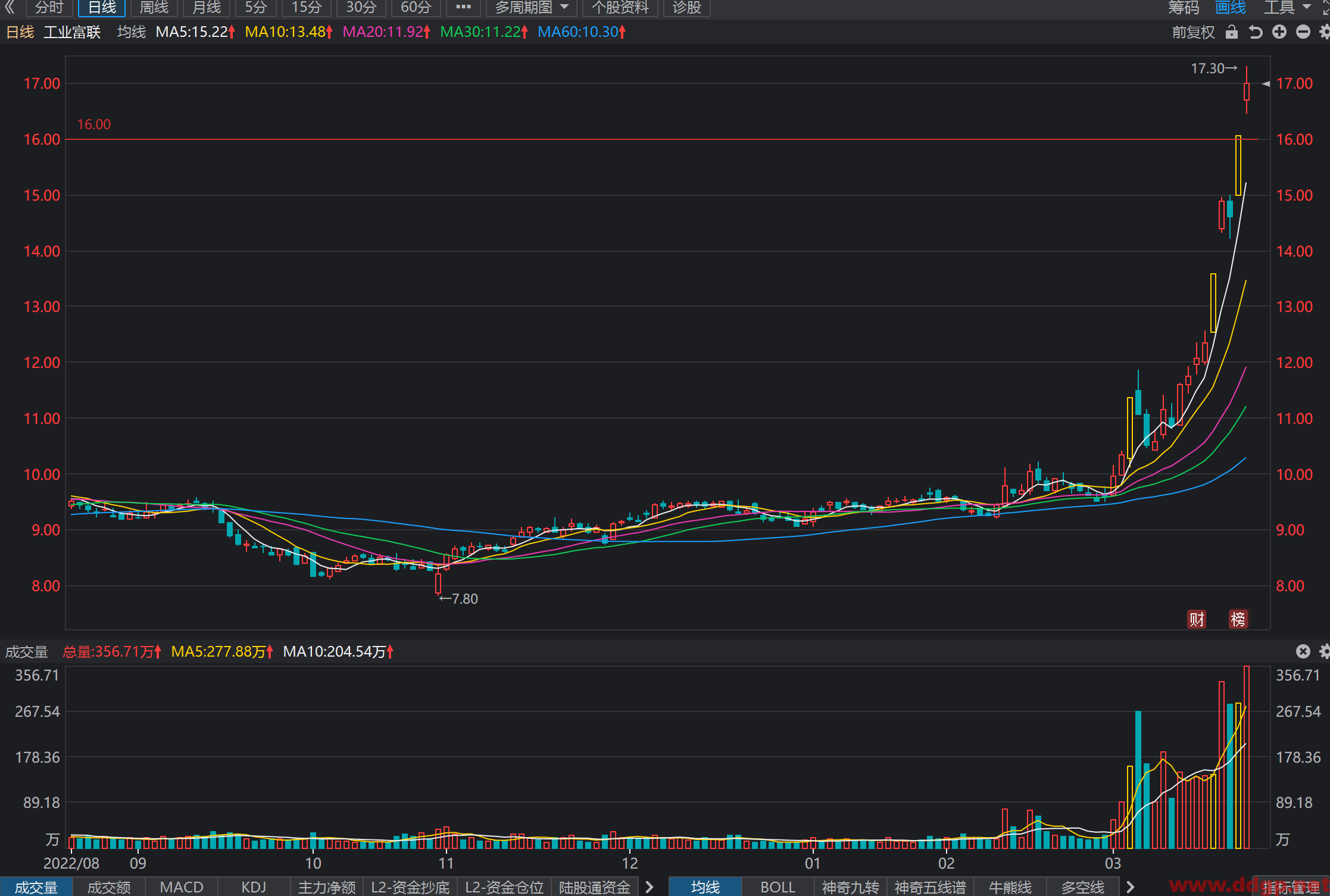Open the 财 financial marker icon

pos(1197,619)
